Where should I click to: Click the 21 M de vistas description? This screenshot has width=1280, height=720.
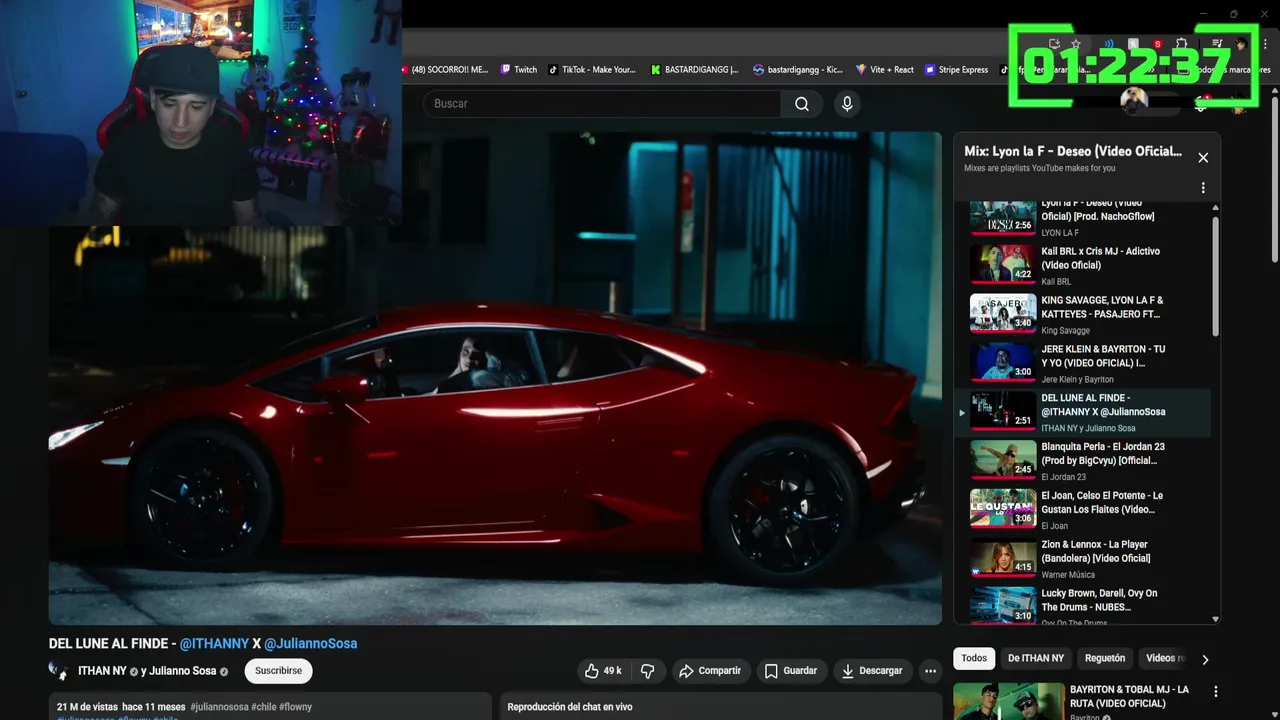pos(270,706)
